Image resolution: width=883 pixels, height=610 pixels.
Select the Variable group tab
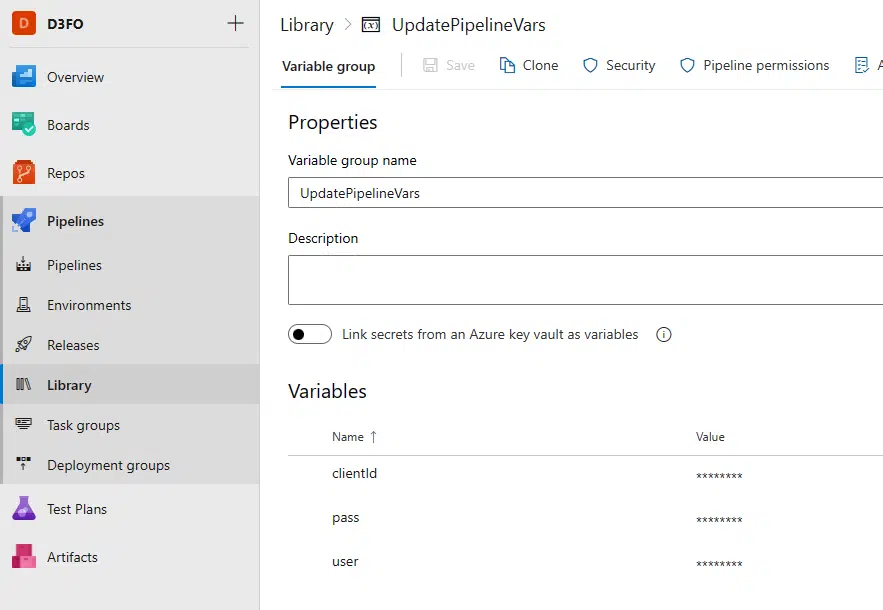328,66
